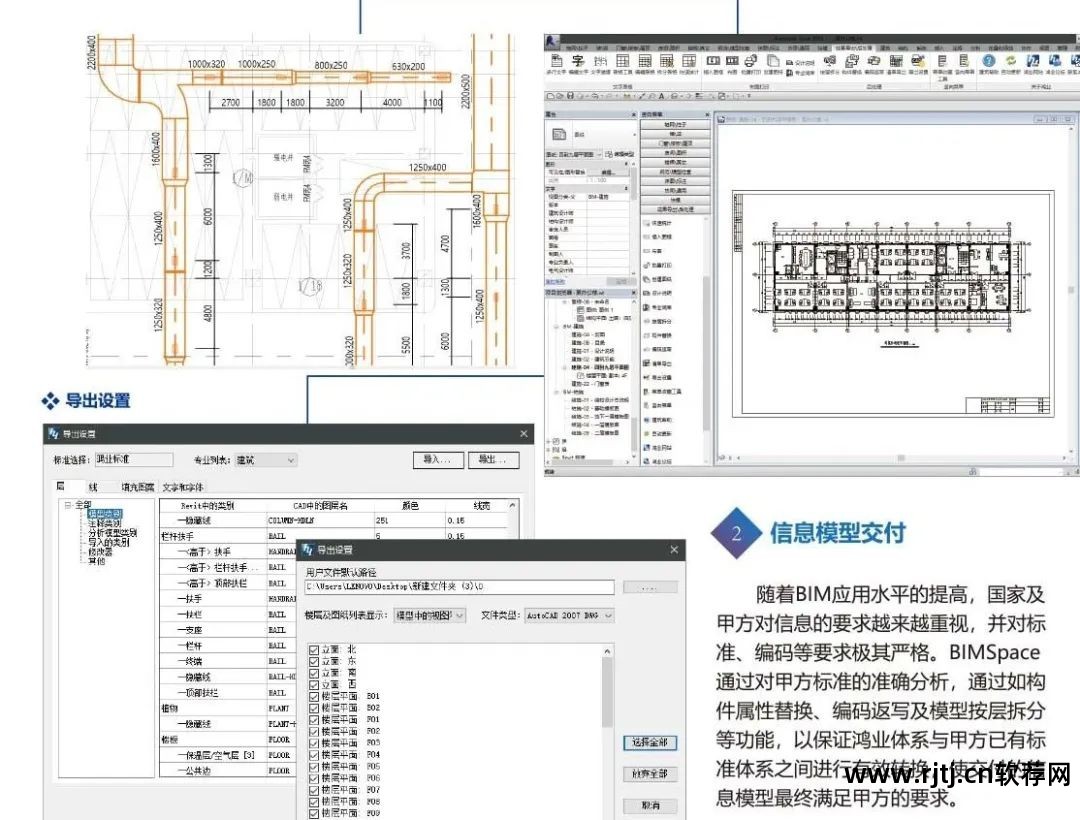Click the 选择全部 button
This screenshot has width=1080, height=820.
[x=650, y=742]
